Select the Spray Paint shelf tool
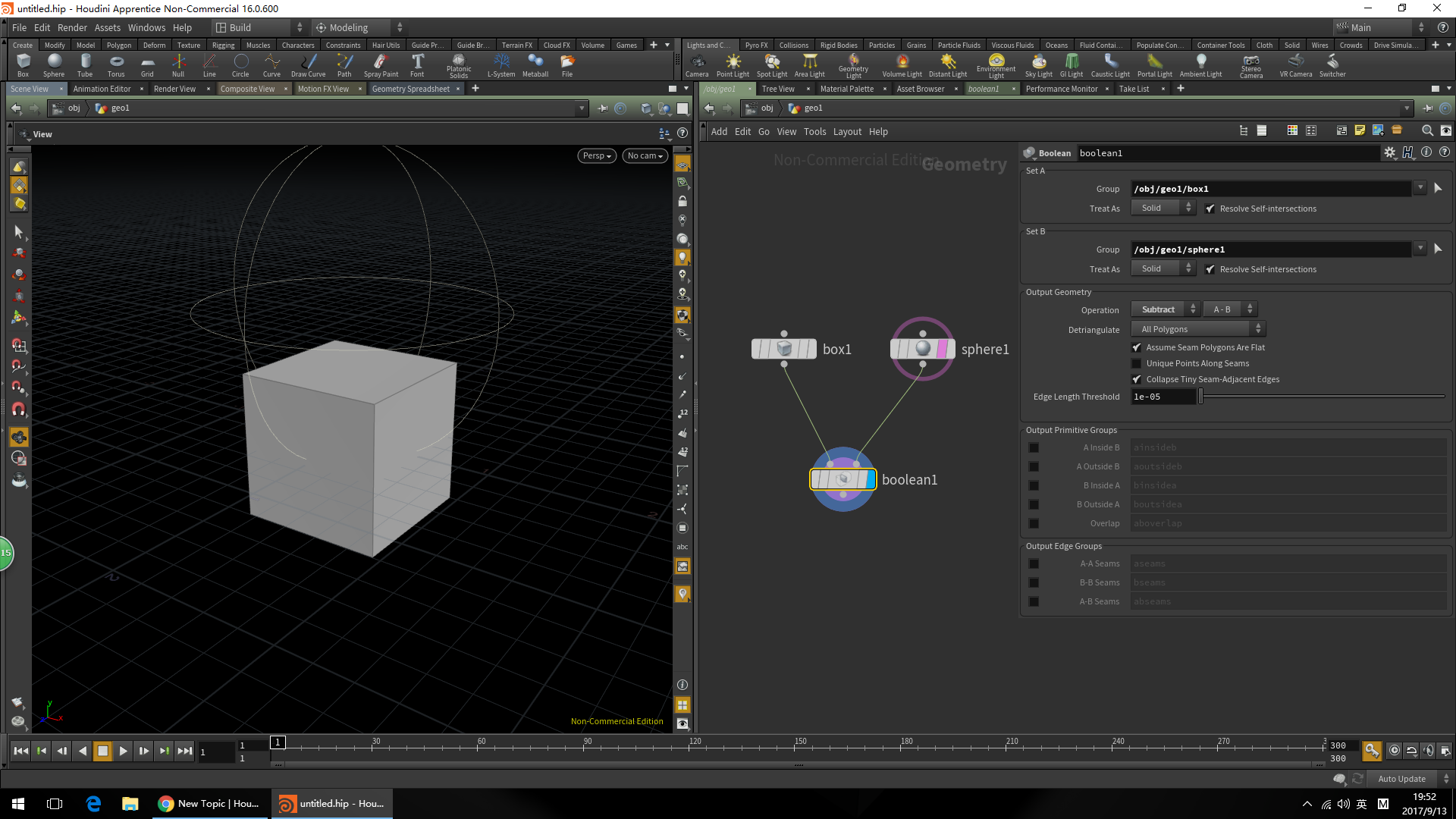The height and width of the screenshot is (819, 1456). tap(381, 65)
